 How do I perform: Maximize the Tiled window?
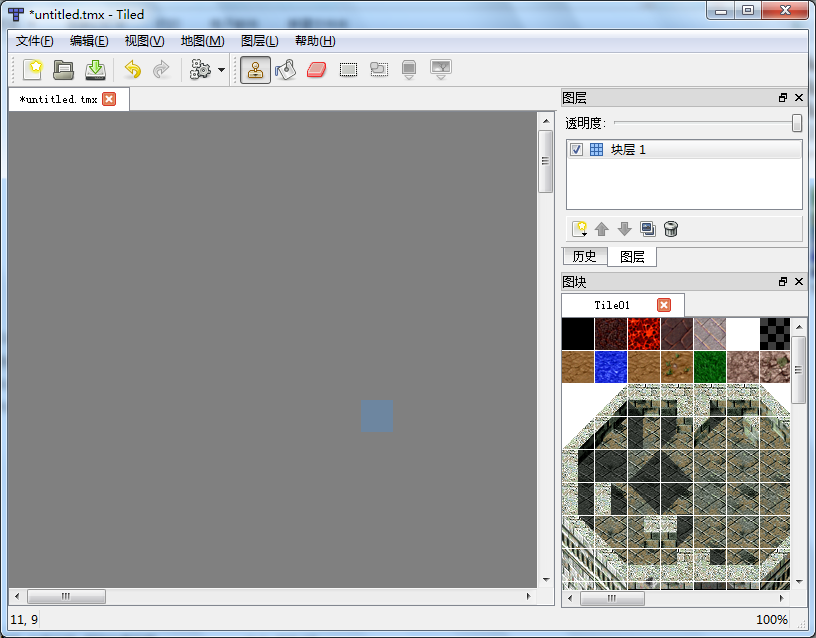(748, 11)
